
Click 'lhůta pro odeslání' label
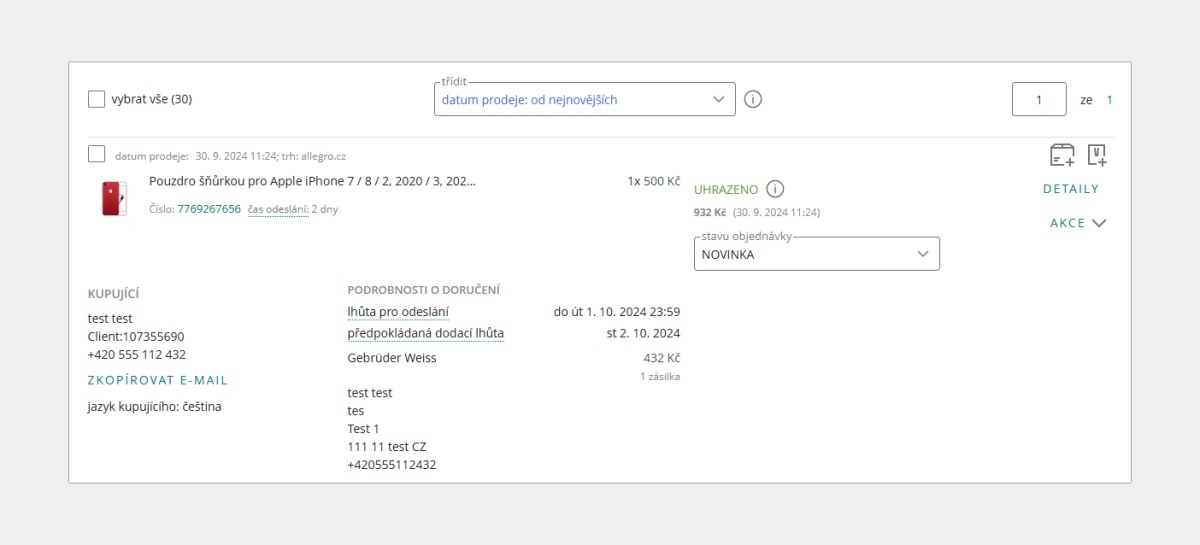(x=397, y=312)
